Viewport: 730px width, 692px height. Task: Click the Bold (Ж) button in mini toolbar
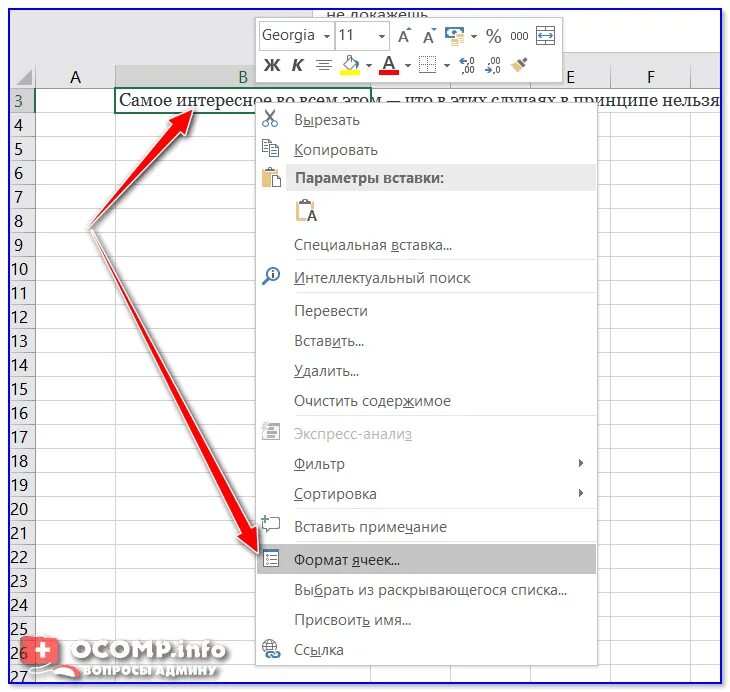tap(272, 65)
